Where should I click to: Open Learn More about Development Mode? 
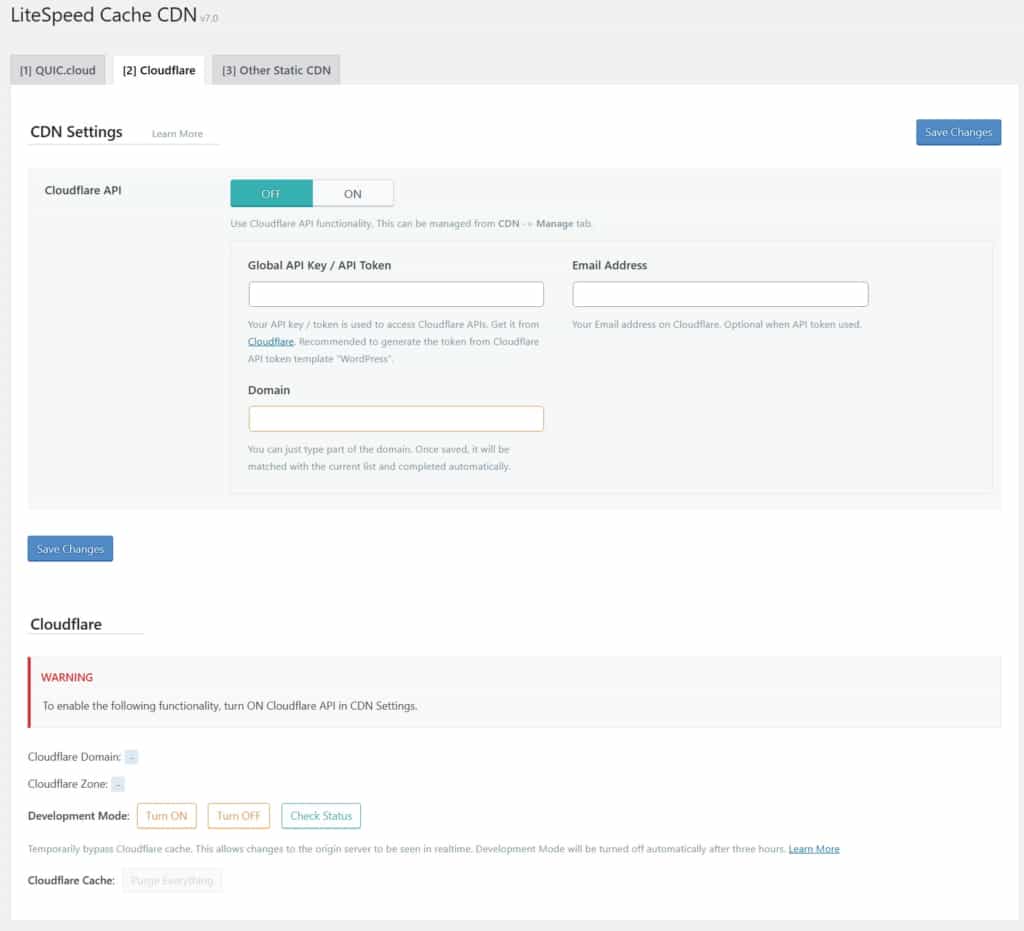814,848
